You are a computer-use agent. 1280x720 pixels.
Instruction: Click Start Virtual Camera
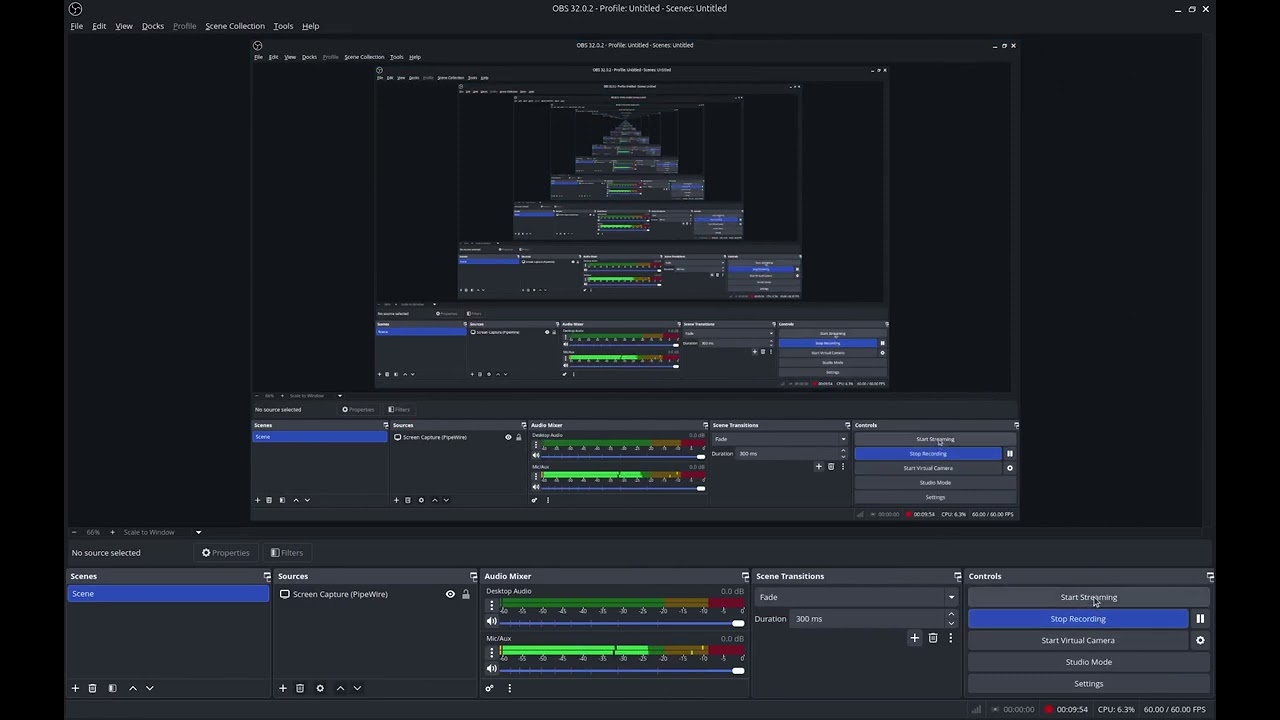(x=1078, y=641)
